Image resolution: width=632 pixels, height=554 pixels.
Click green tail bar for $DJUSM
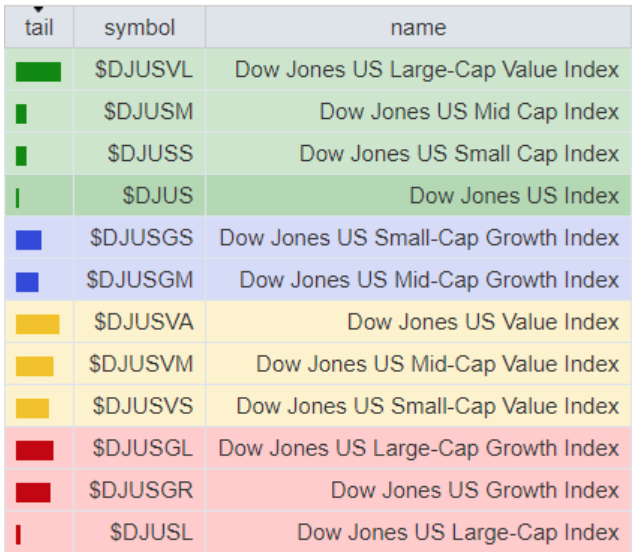pos(21,114)
